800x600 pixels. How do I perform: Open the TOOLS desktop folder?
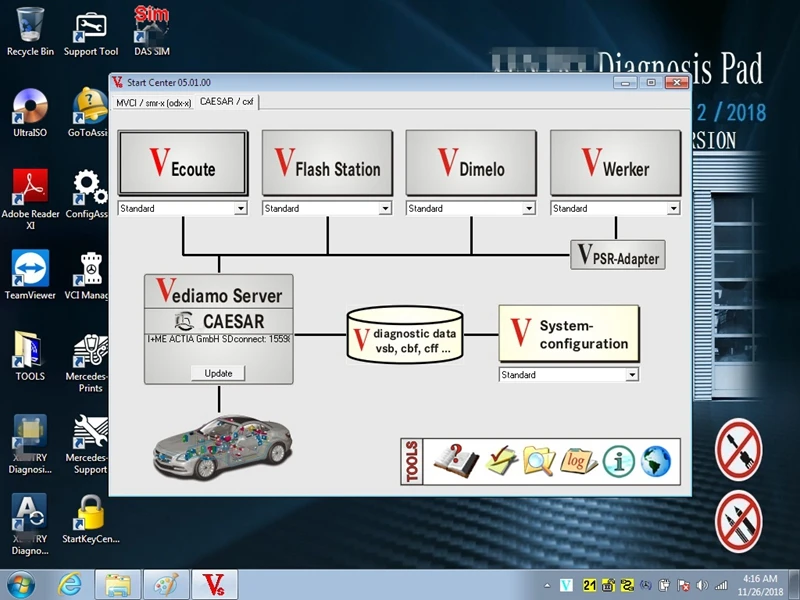pyautogui.click(x=30, y=356)
